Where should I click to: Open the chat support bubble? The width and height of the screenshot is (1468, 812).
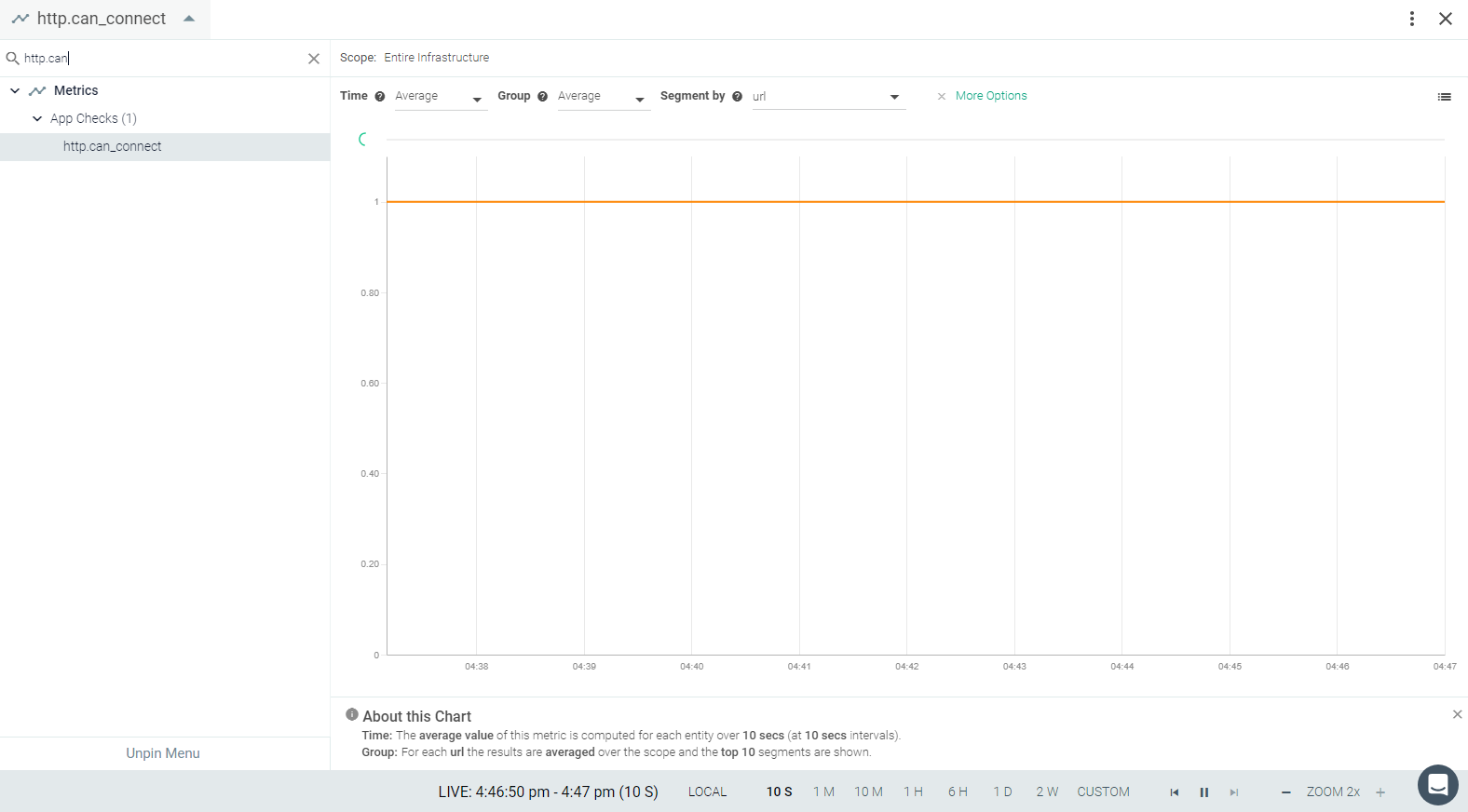[1438, 785]
